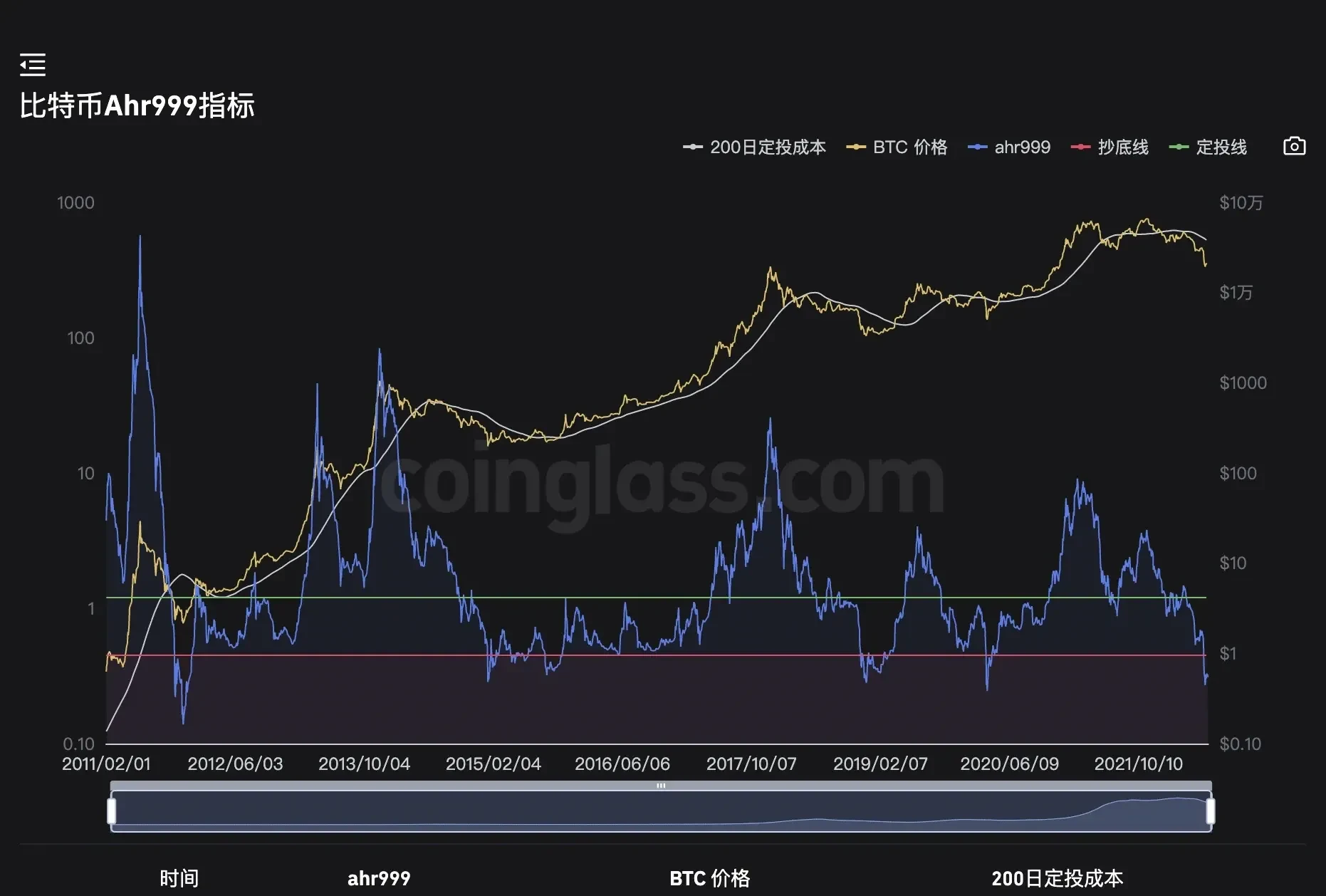The image size is (1326, 896).
Task: Select the 200日定投成本 column header
Action: click(1058, 878)
